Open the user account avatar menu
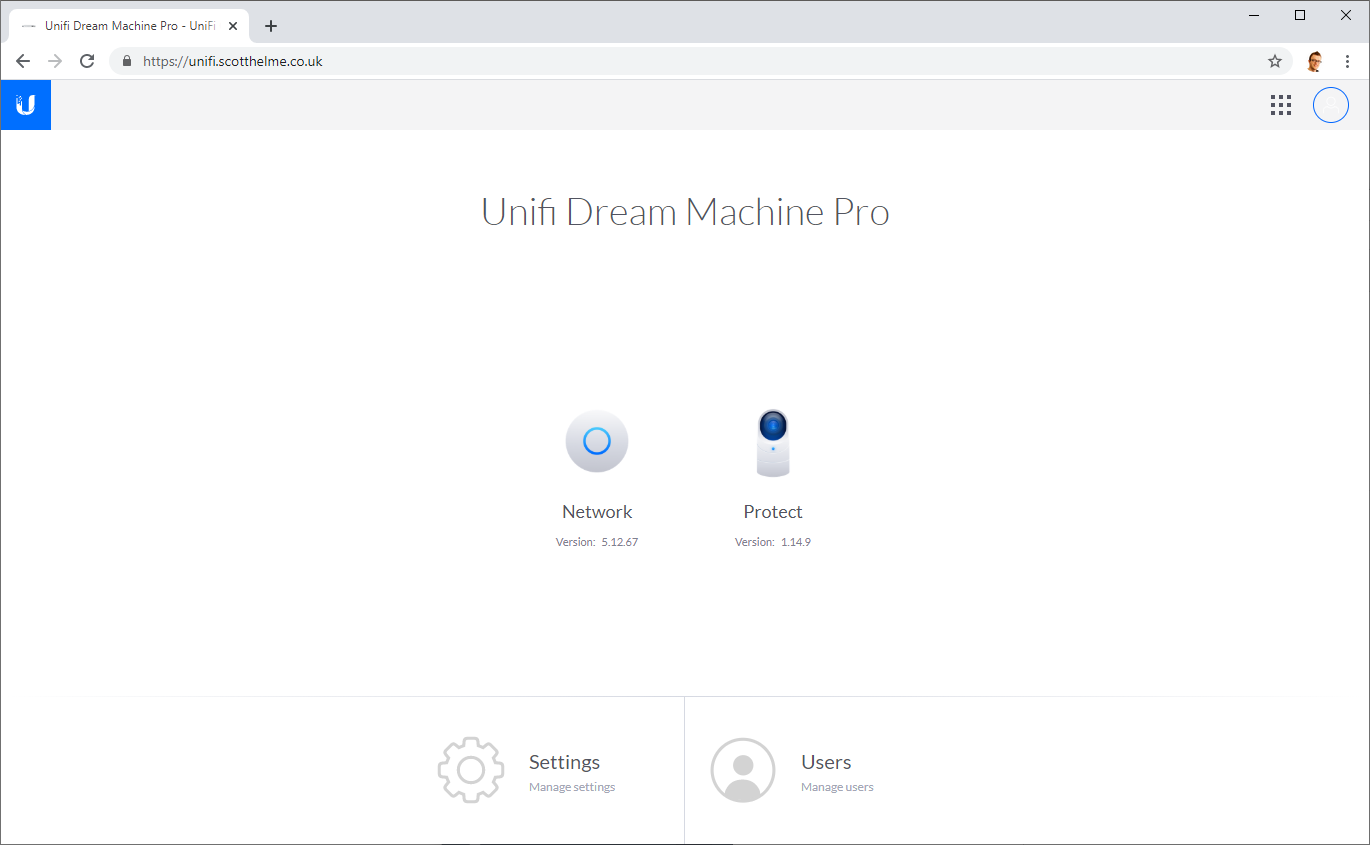 pos(1331,105)
